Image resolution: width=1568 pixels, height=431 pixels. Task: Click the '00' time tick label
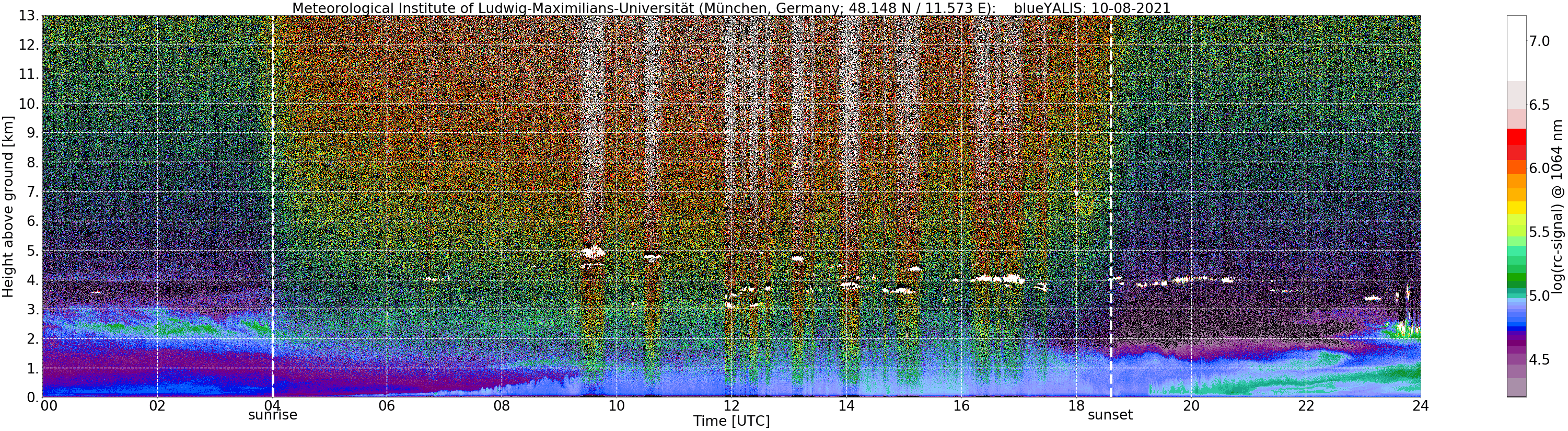coord(48,405)
